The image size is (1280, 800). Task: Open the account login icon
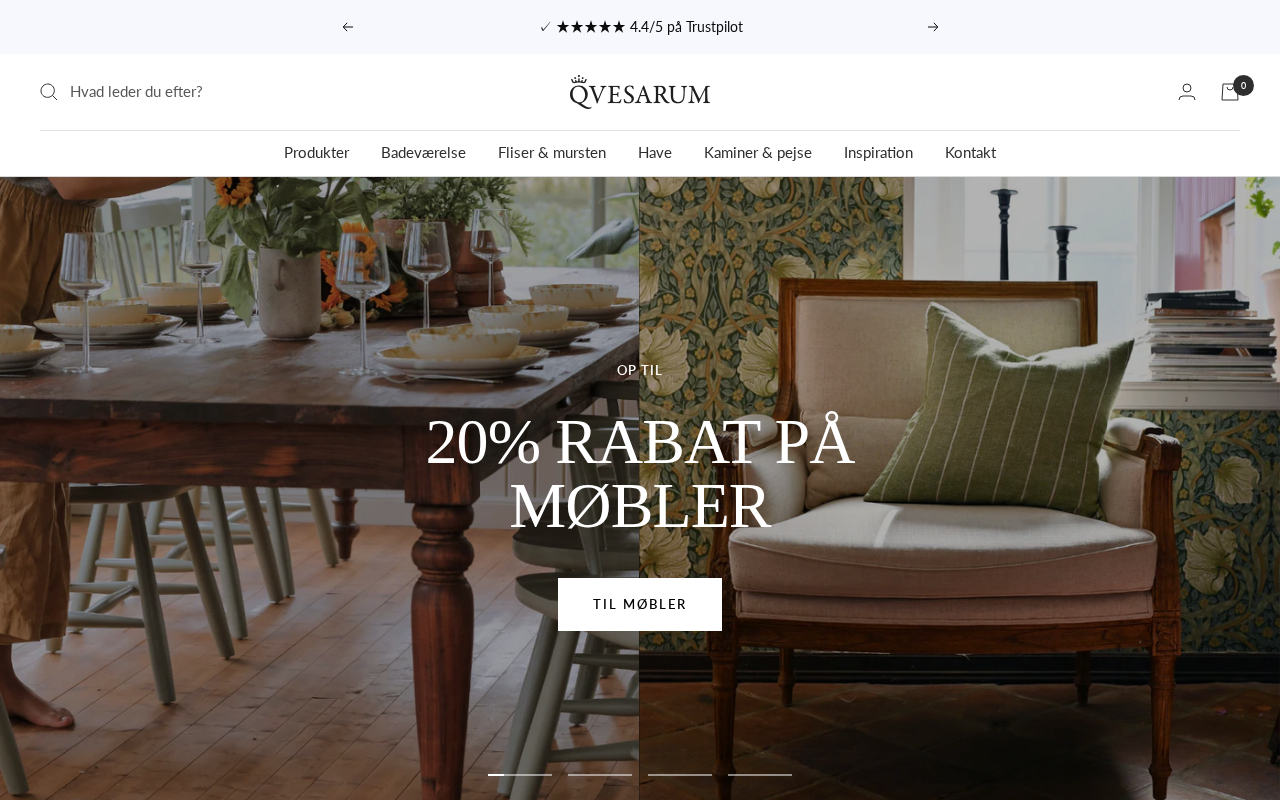(x=1187, y=92)
